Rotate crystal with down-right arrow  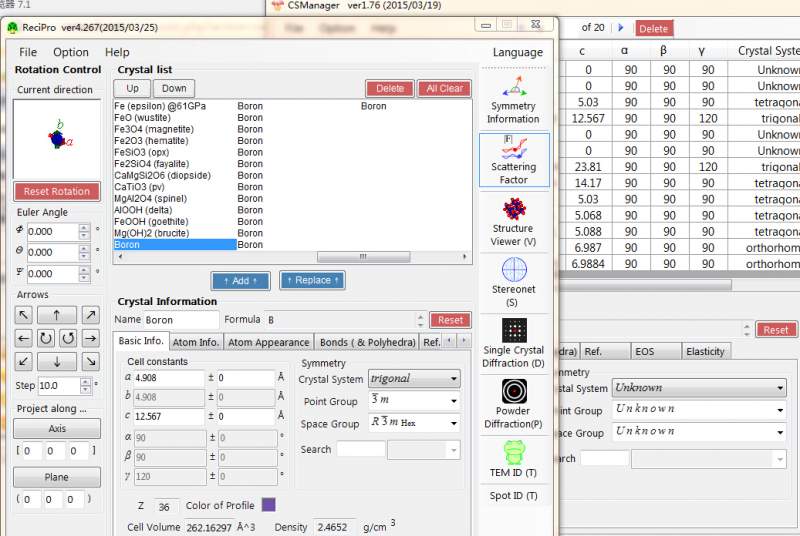(90, 361)
